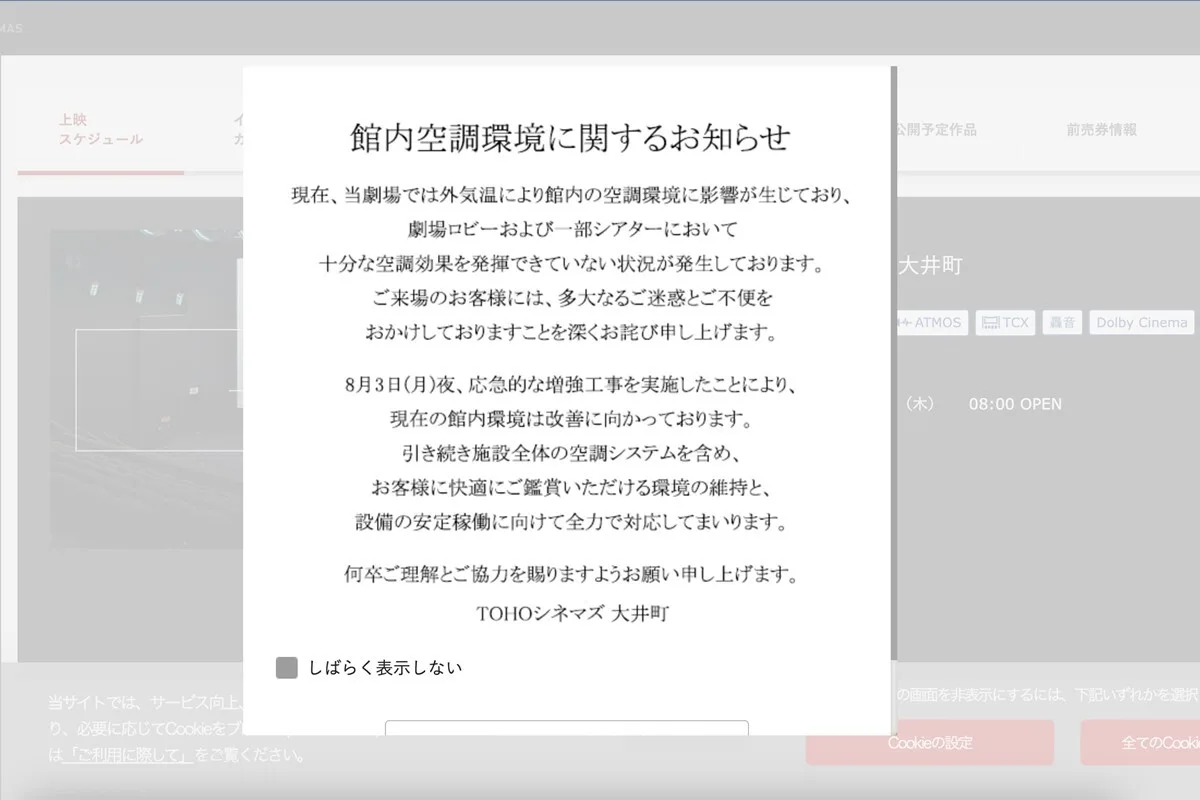Click the ATMOS format badge
The image size is (1200, 800).
[x=931, y=323]
